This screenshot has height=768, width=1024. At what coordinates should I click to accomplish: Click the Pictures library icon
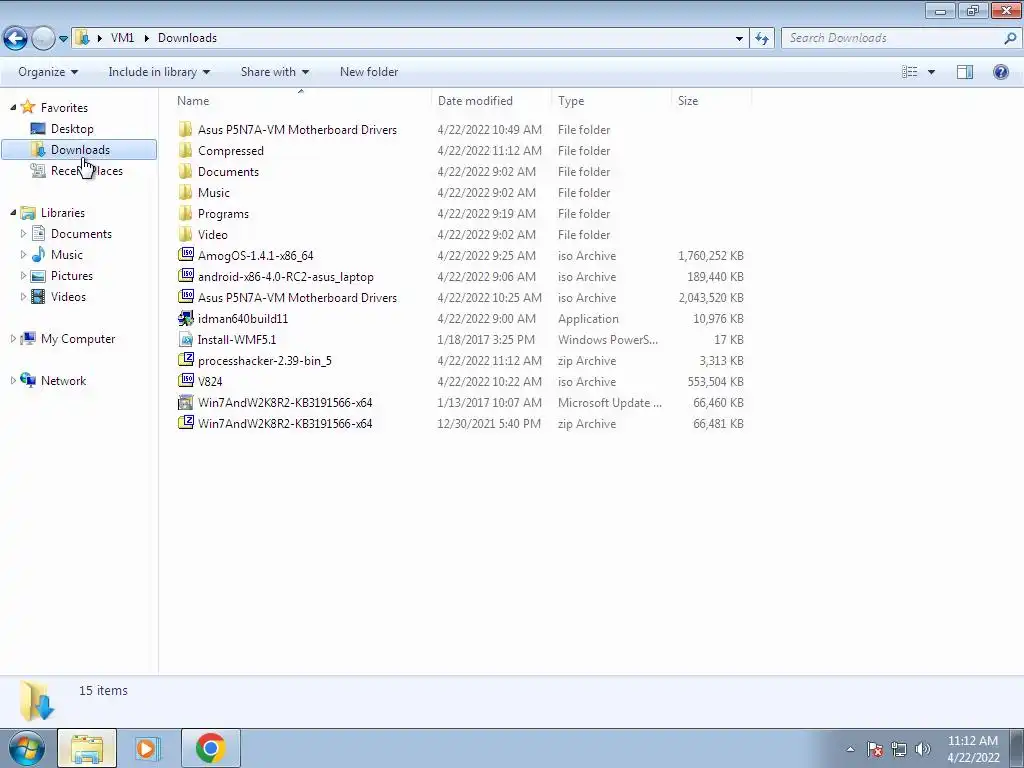[39, 276]
